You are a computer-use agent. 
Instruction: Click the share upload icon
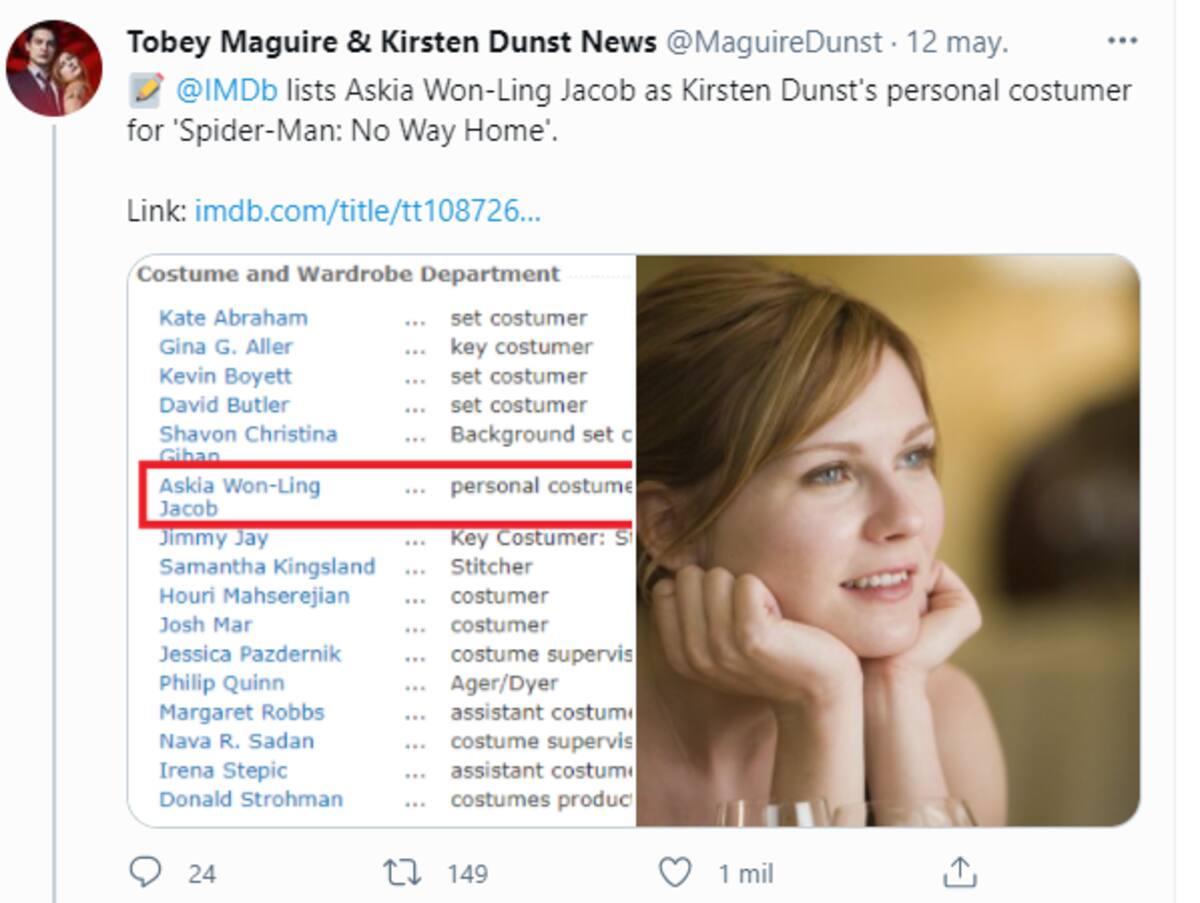(x=959, y=872)
